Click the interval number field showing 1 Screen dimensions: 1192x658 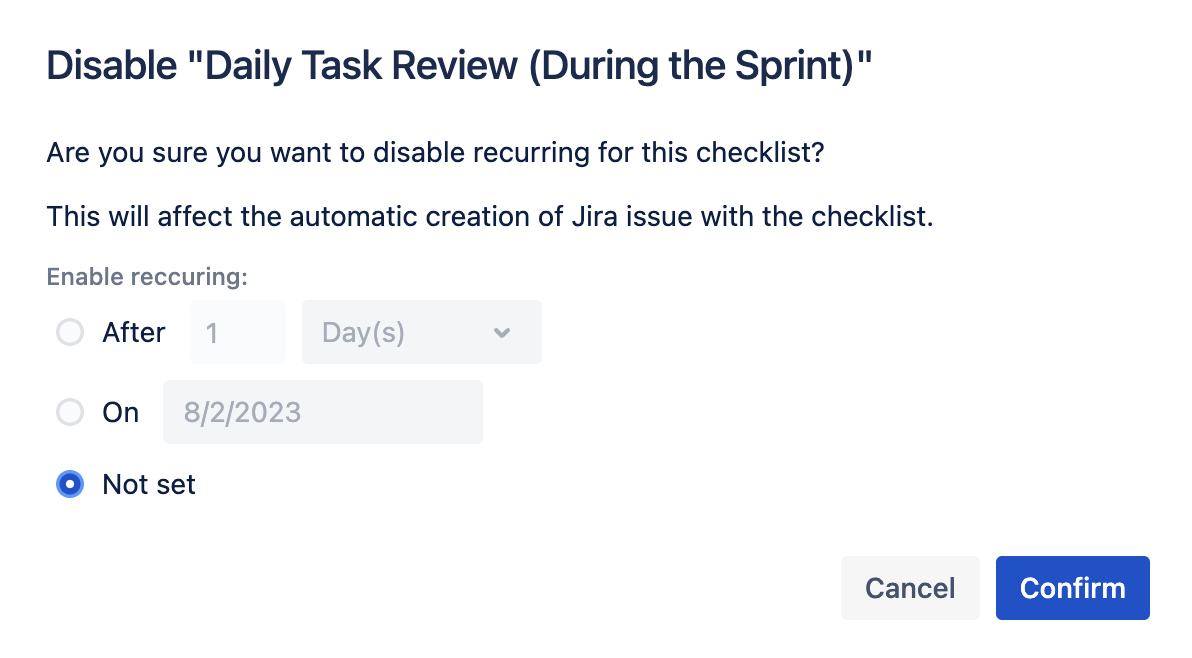pyautogui.click(x=237, y=332)
